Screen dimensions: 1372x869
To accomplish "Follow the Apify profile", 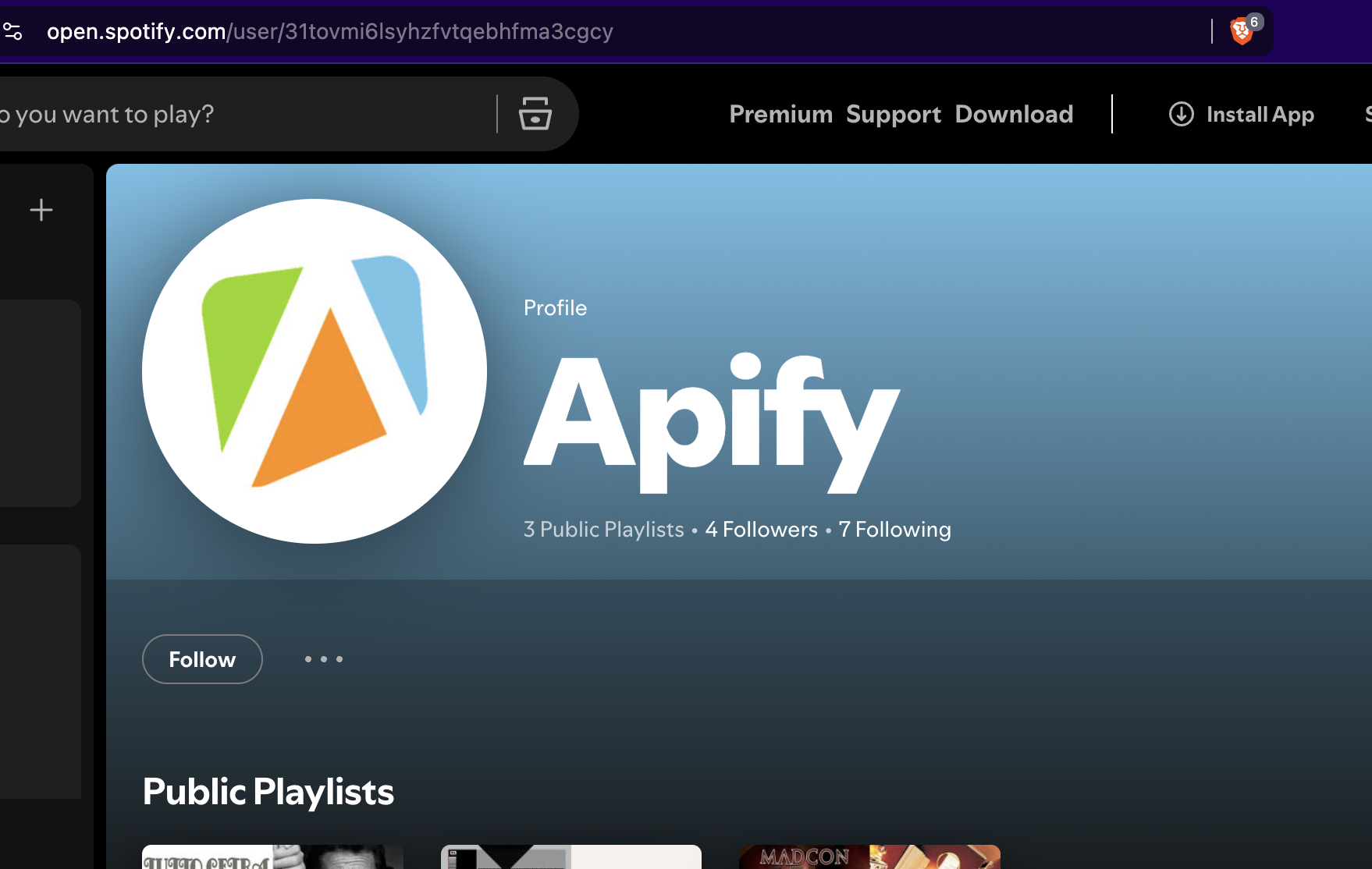I will 202,659.
